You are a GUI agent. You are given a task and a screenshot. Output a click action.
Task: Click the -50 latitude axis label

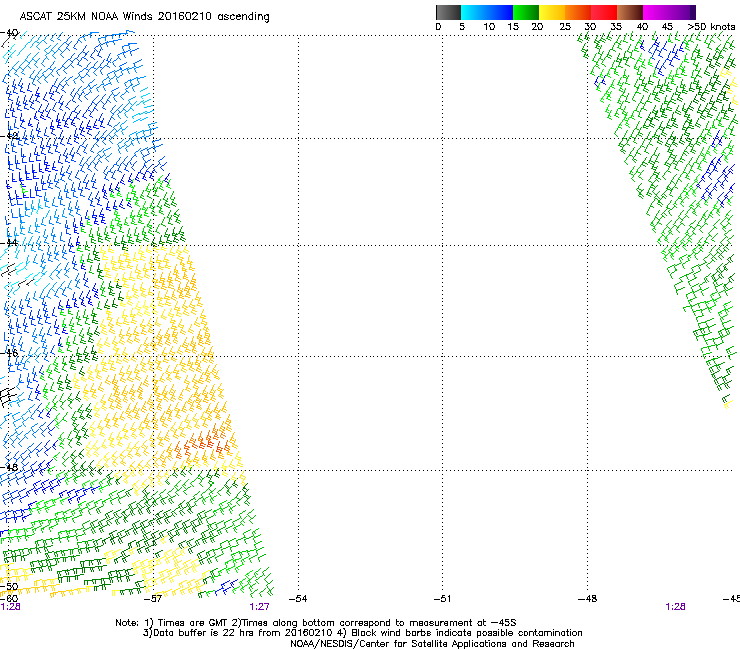pos(9,586)
